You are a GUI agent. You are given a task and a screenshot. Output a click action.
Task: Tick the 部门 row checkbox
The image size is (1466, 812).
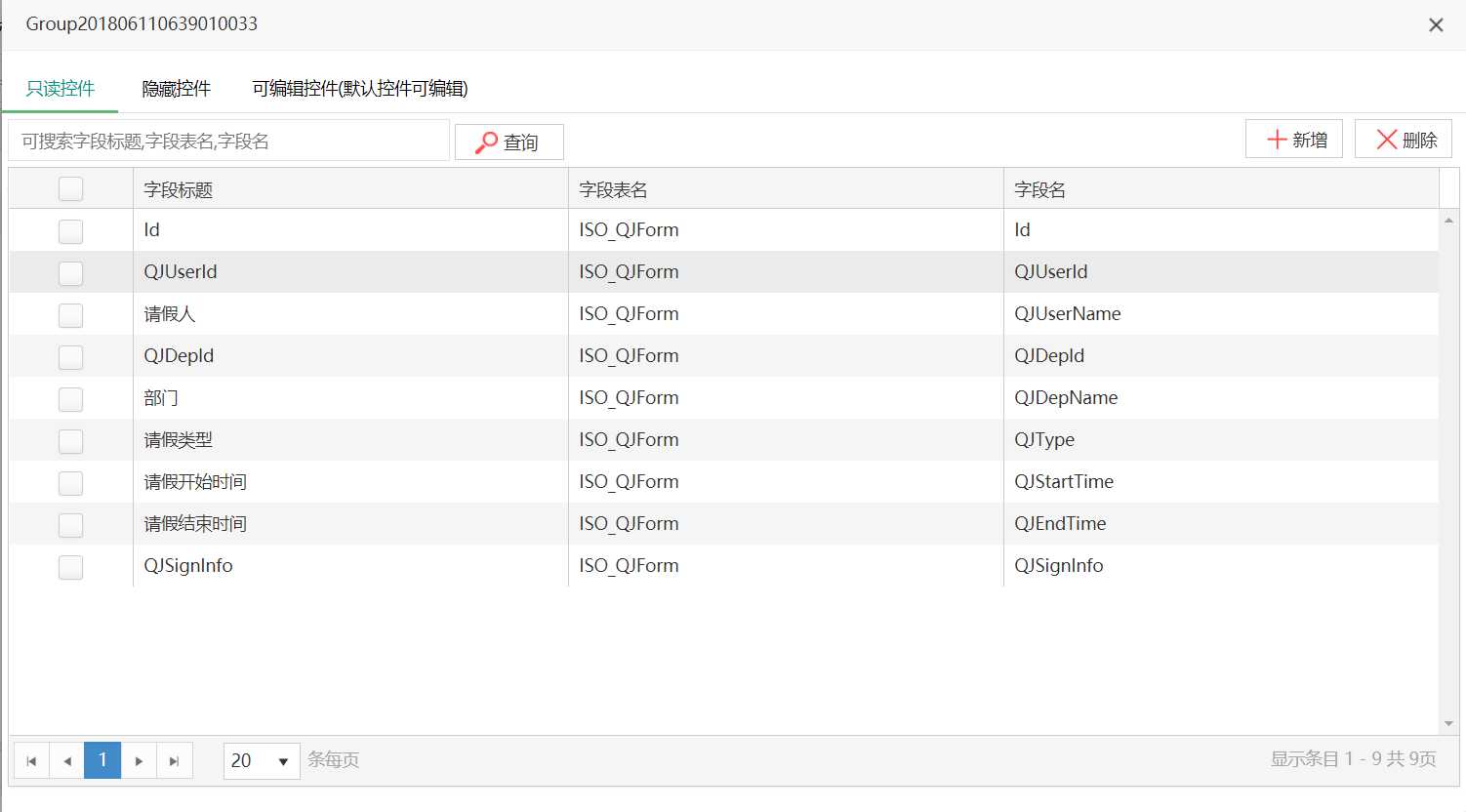pyautogui.click(x=70, y=398)
